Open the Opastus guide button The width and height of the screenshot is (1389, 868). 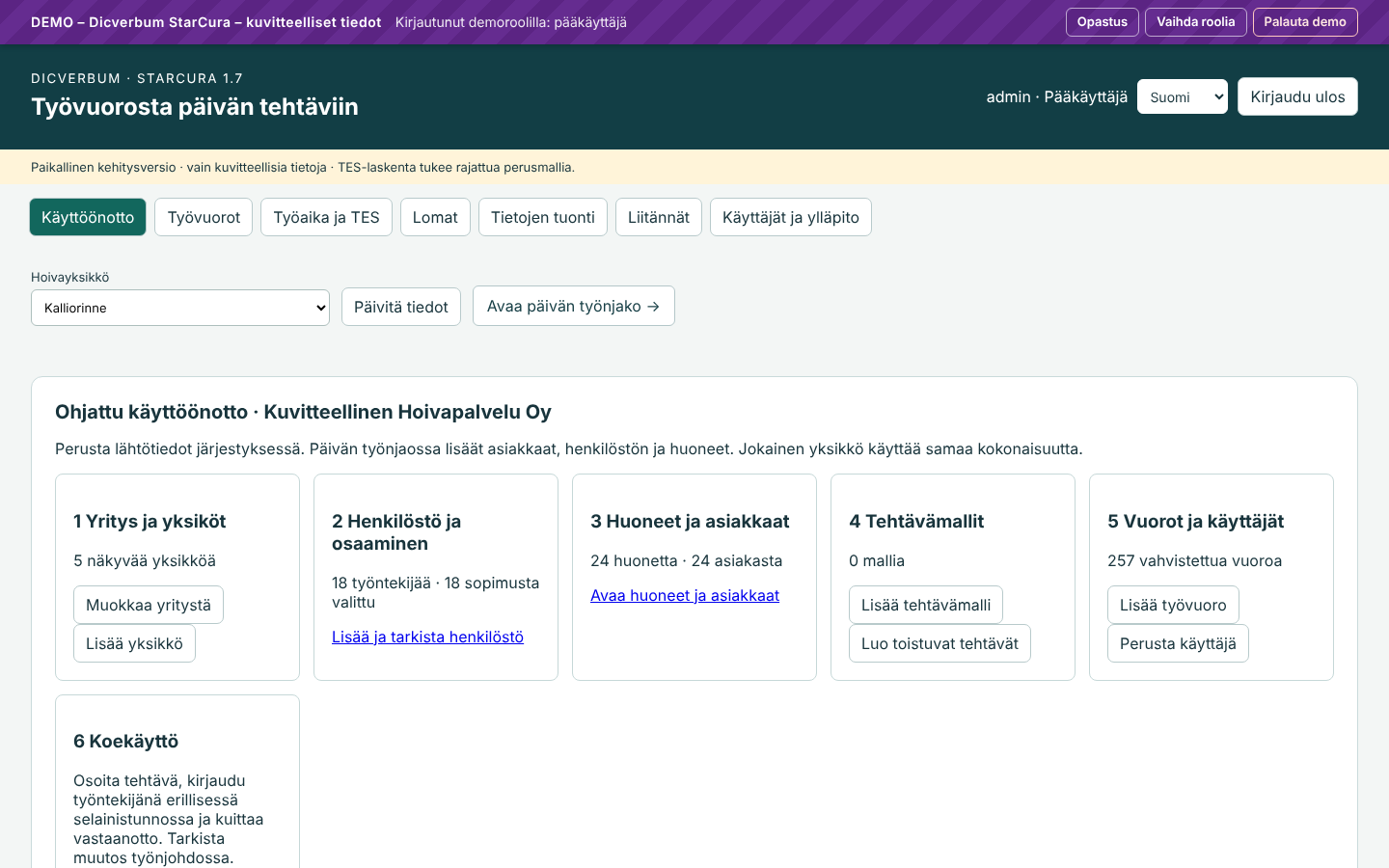click(x=1102, y=22)
